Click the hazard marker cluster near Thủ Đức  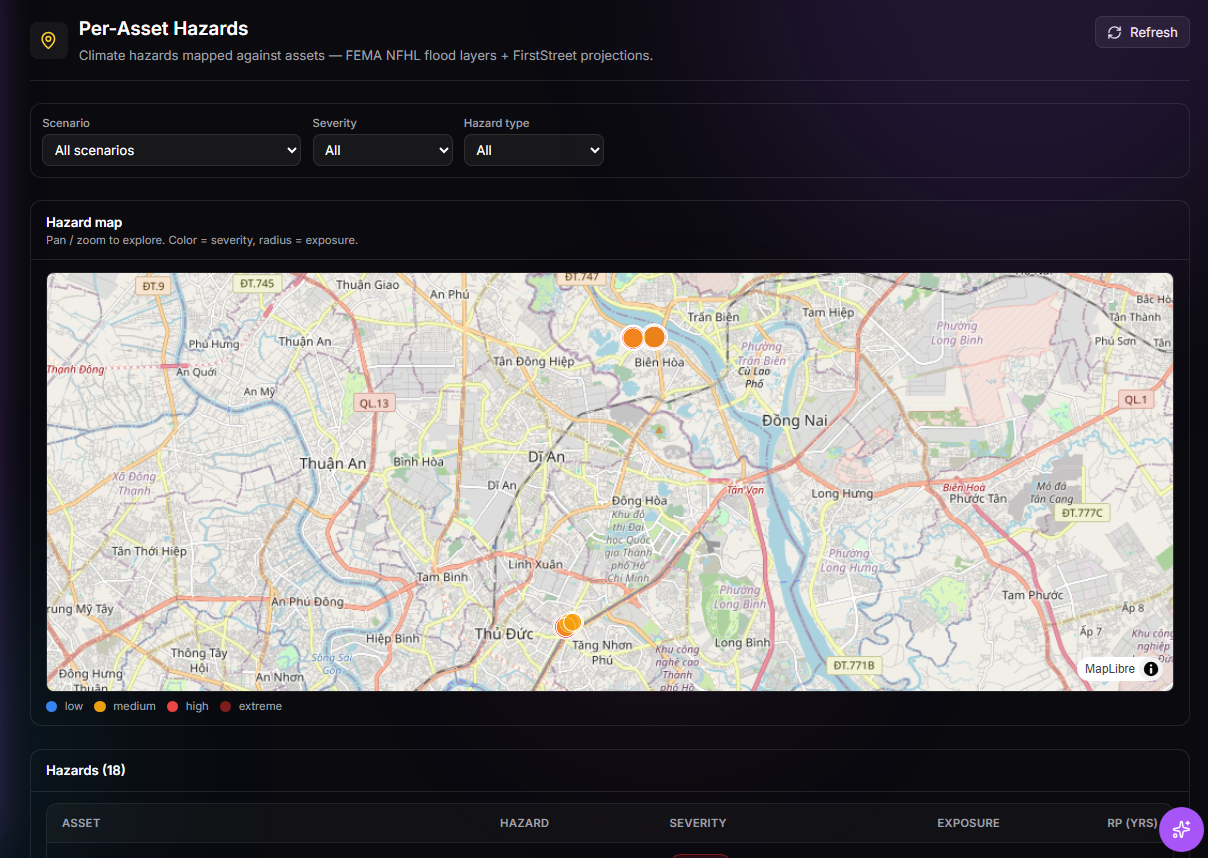(567, 625)
